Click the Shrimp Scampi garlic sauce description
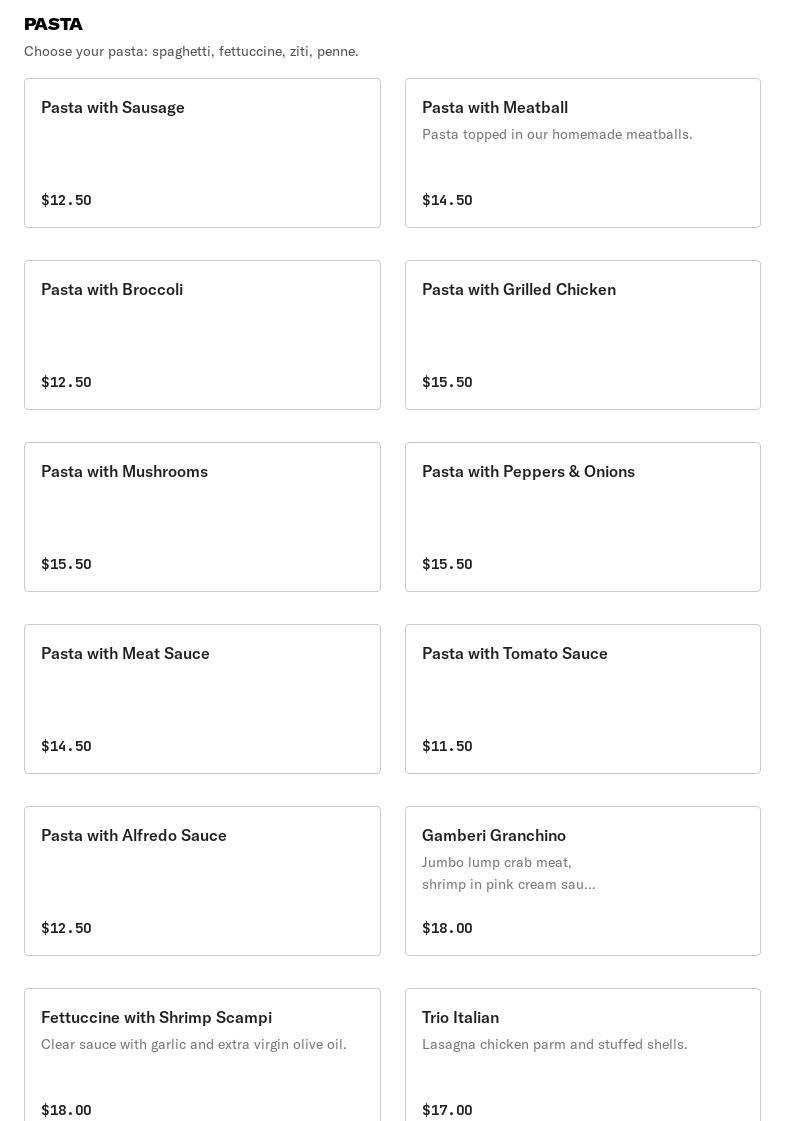 pos(194,1044)
